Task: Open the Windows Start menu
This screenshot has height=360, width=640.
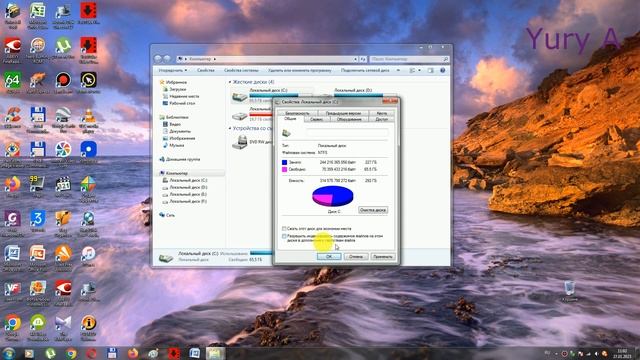Action: tap(9, 353)
